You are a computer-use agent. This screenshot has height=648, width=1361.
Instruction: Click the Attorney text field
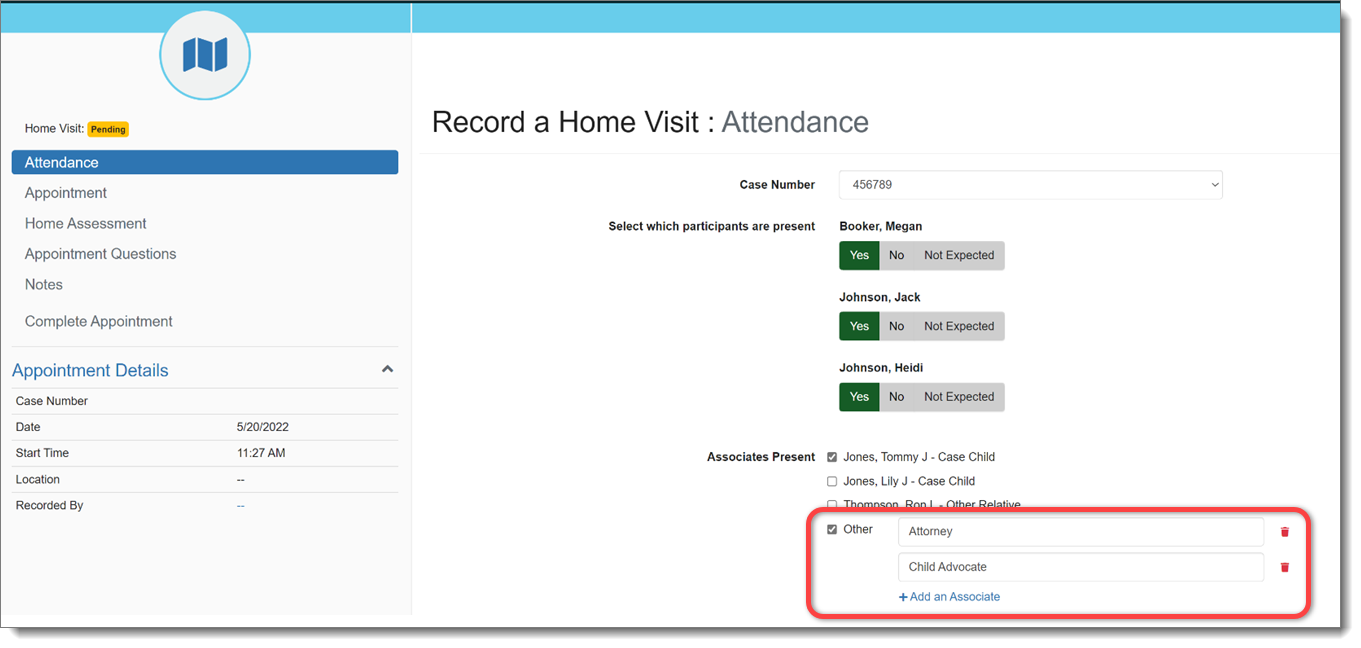1080,532
